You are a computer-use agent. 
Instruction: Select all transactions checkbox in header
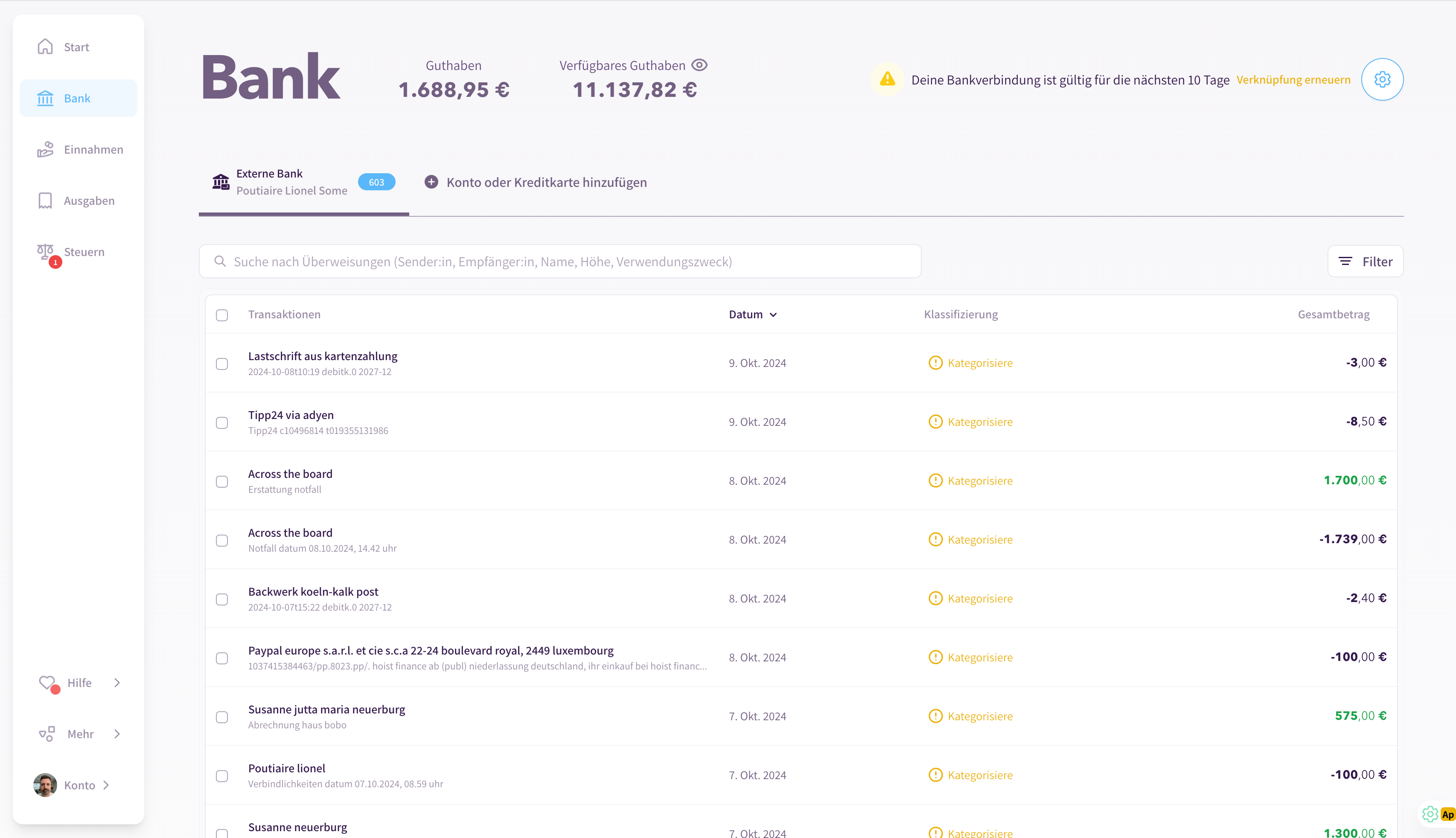pyautogui.click(x=222, y=315)
